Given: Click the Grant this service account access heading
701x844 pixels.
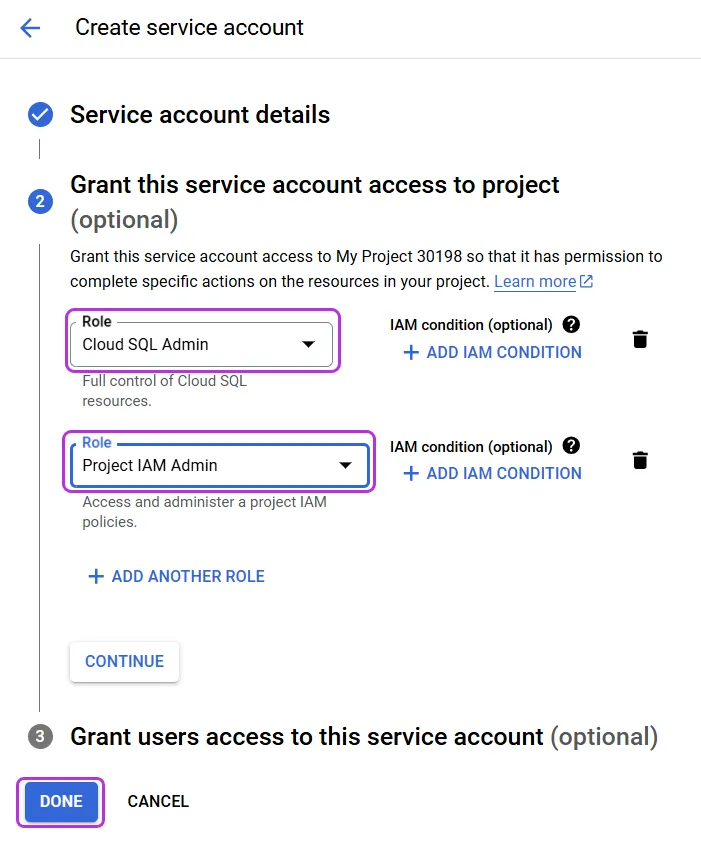Looking at the screenshot, I should point(315,202).
